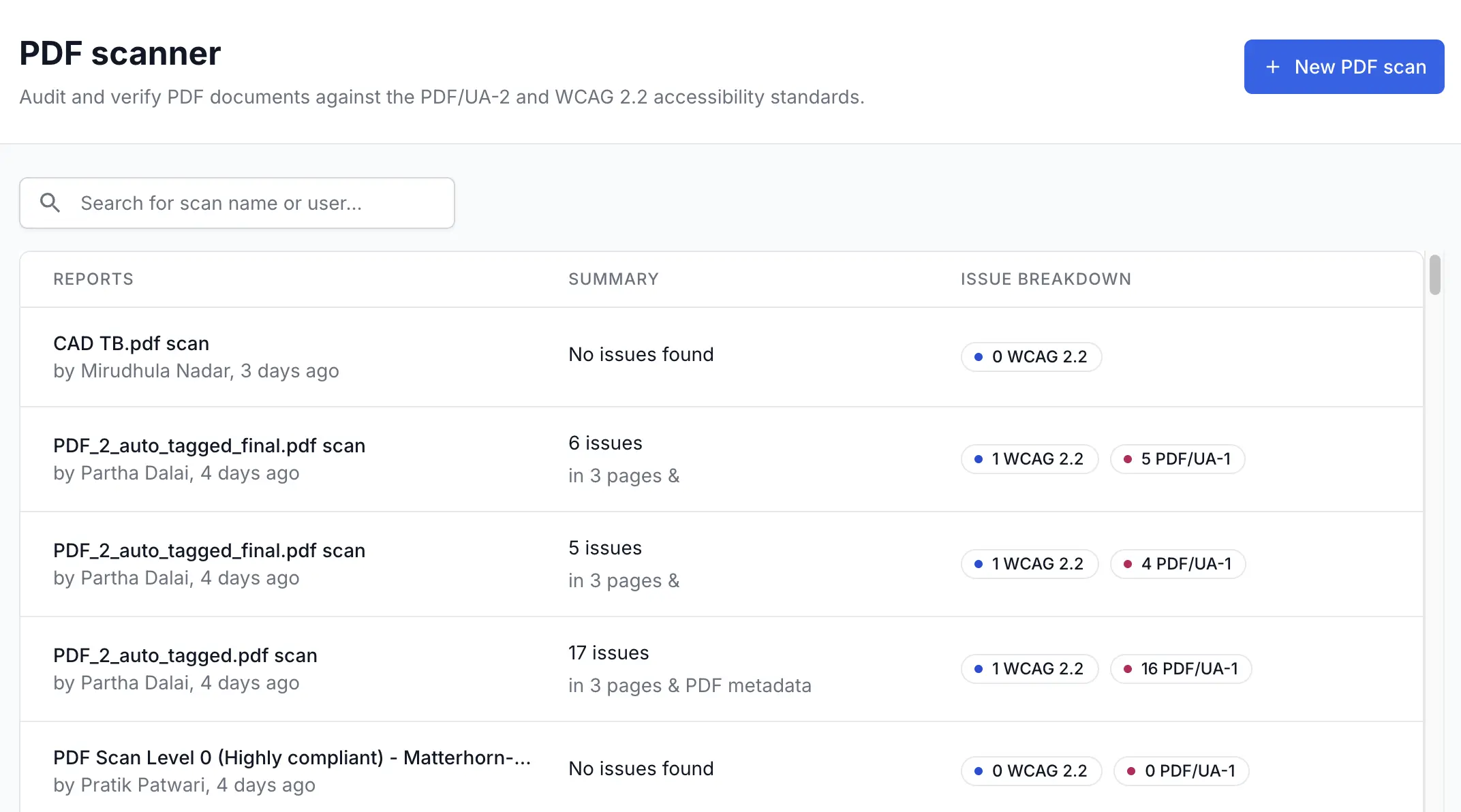Open the 5 issues PDF_2_auto_tagged_final.pdf scan

(209, 550)
